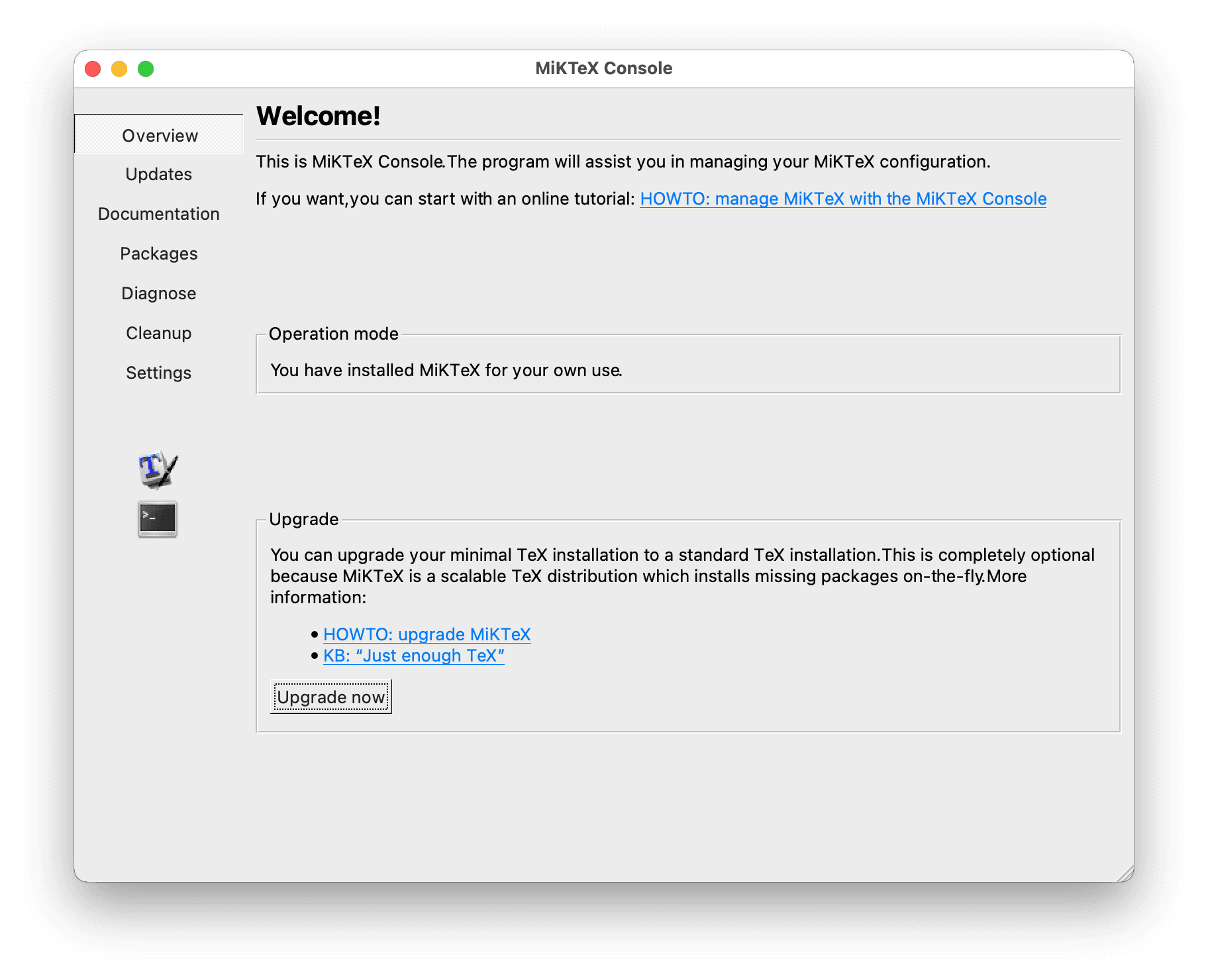1208x980 pixels.
Task: Follow the HOWTO: upgrade MiKTeX link
Action: pyautogui.click(x=427, y=634)
